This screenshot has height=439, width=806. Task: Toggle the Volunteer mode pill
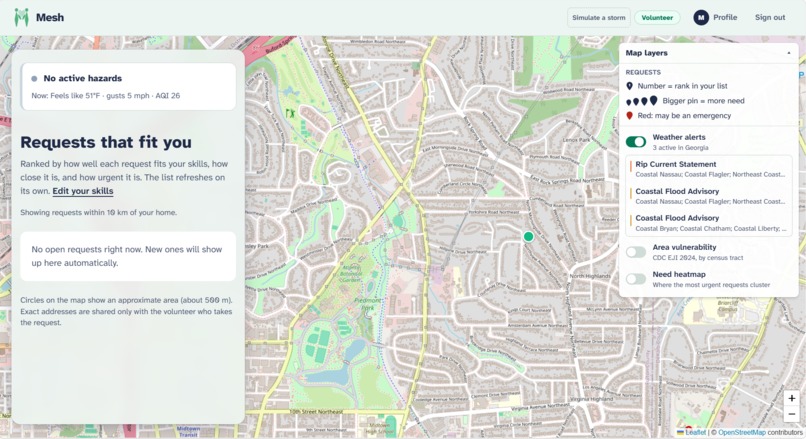[x=657, y=17]
